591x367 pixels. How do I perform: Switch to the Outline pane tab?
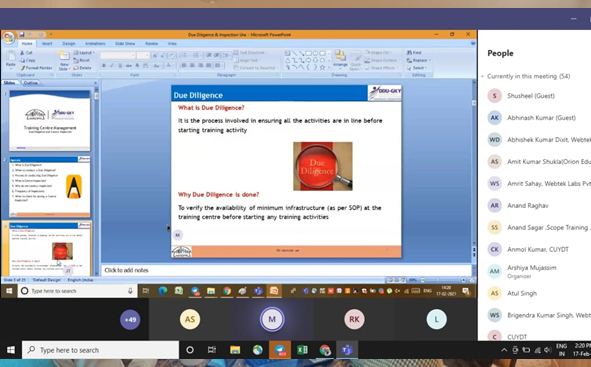30,83
